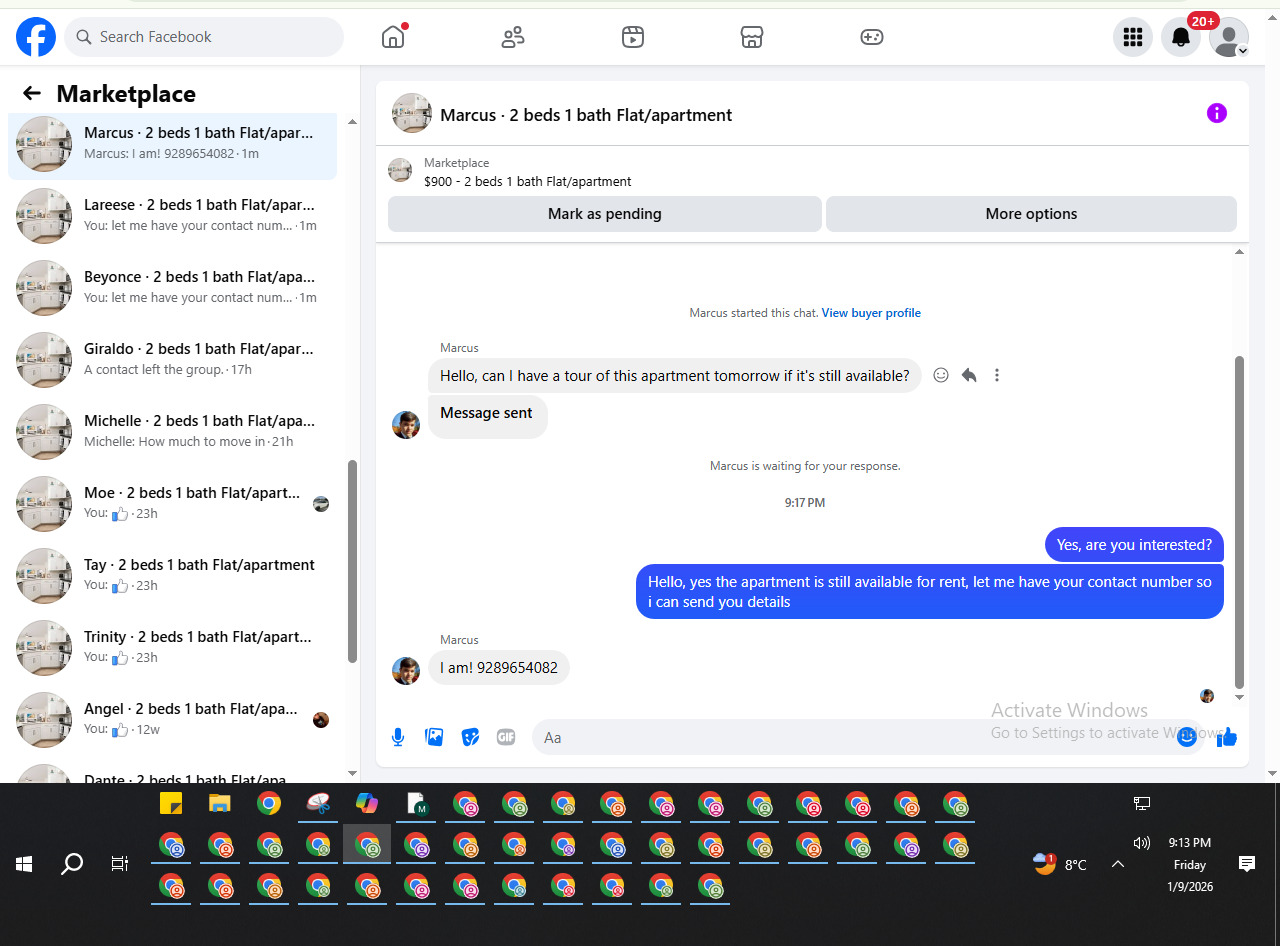Open Copilot from the taskbar
Image resolution: width=1280 pixels, height=946 pixels.
tap(367, 803)
